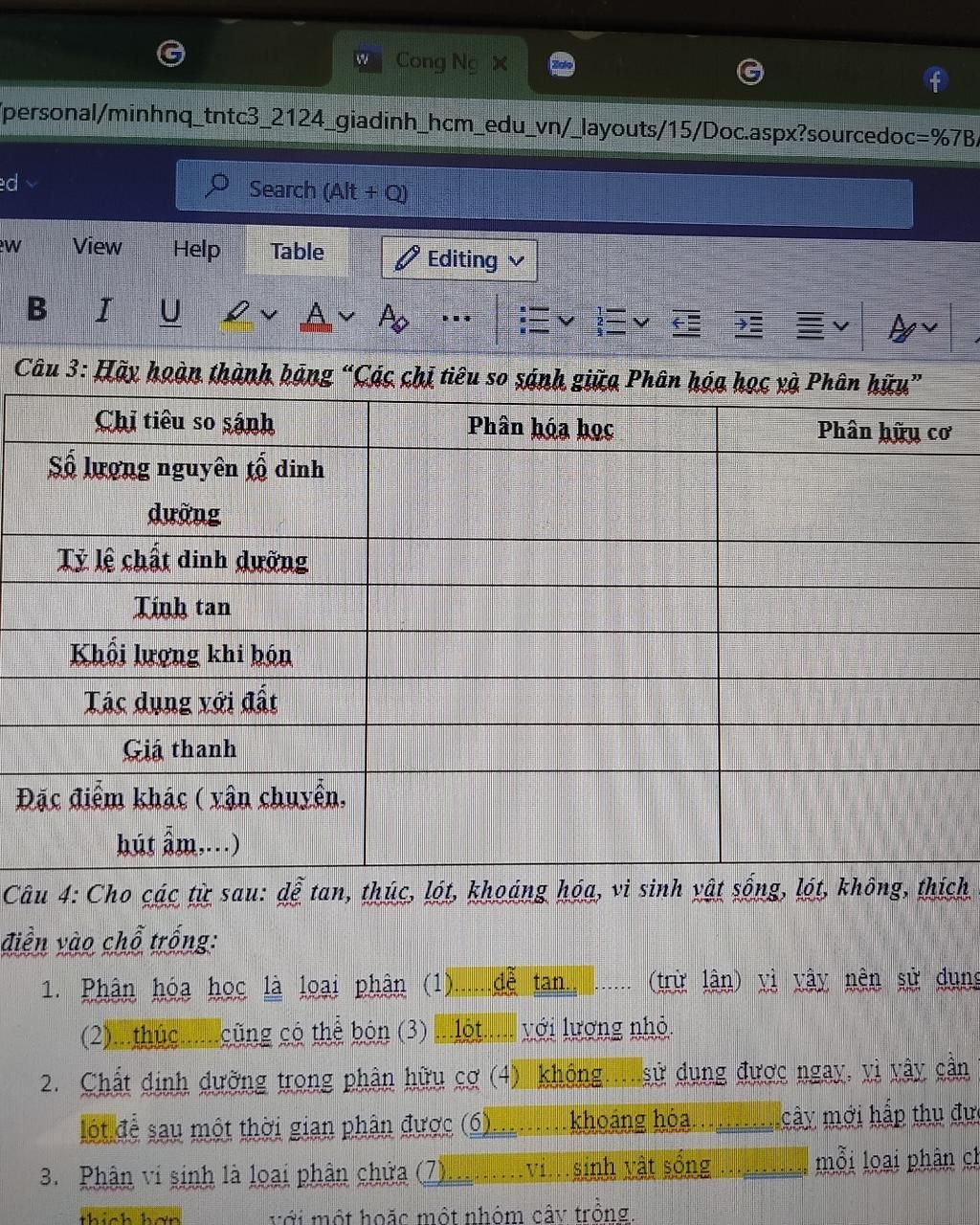Click the highlighted answer 'khoáng hóa'
The height and width of the screenshot is (1225, 980).
(x=629, y=1120)
